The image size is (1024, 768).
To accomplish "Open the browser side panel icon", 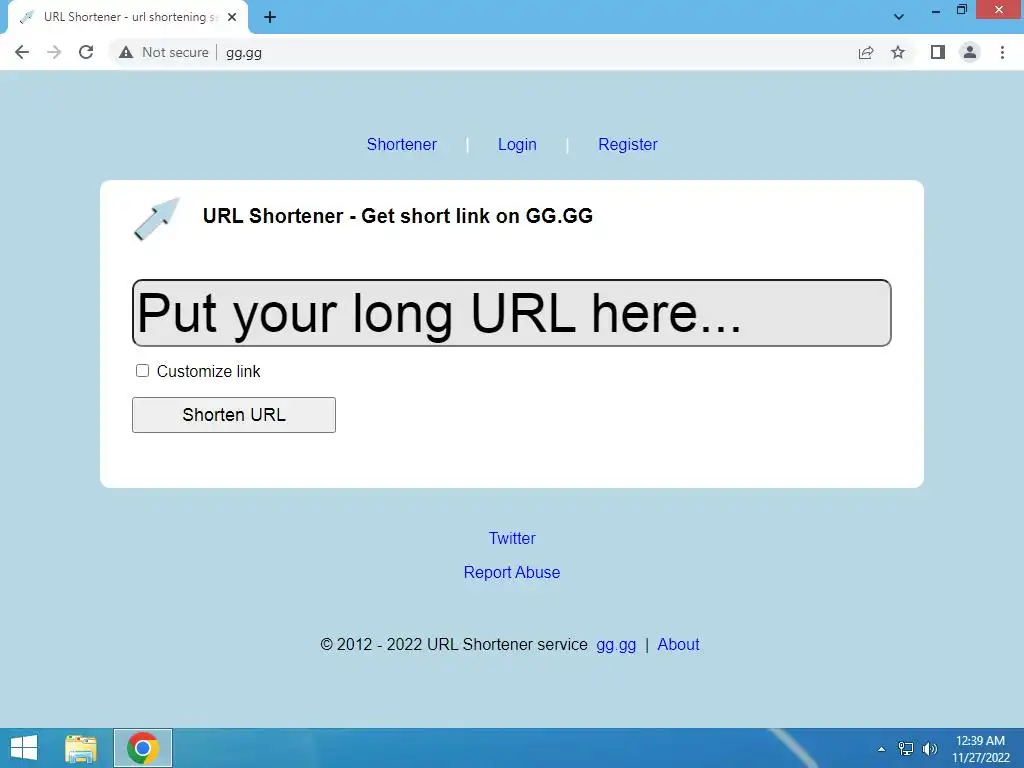I will (x=938, y=52).
